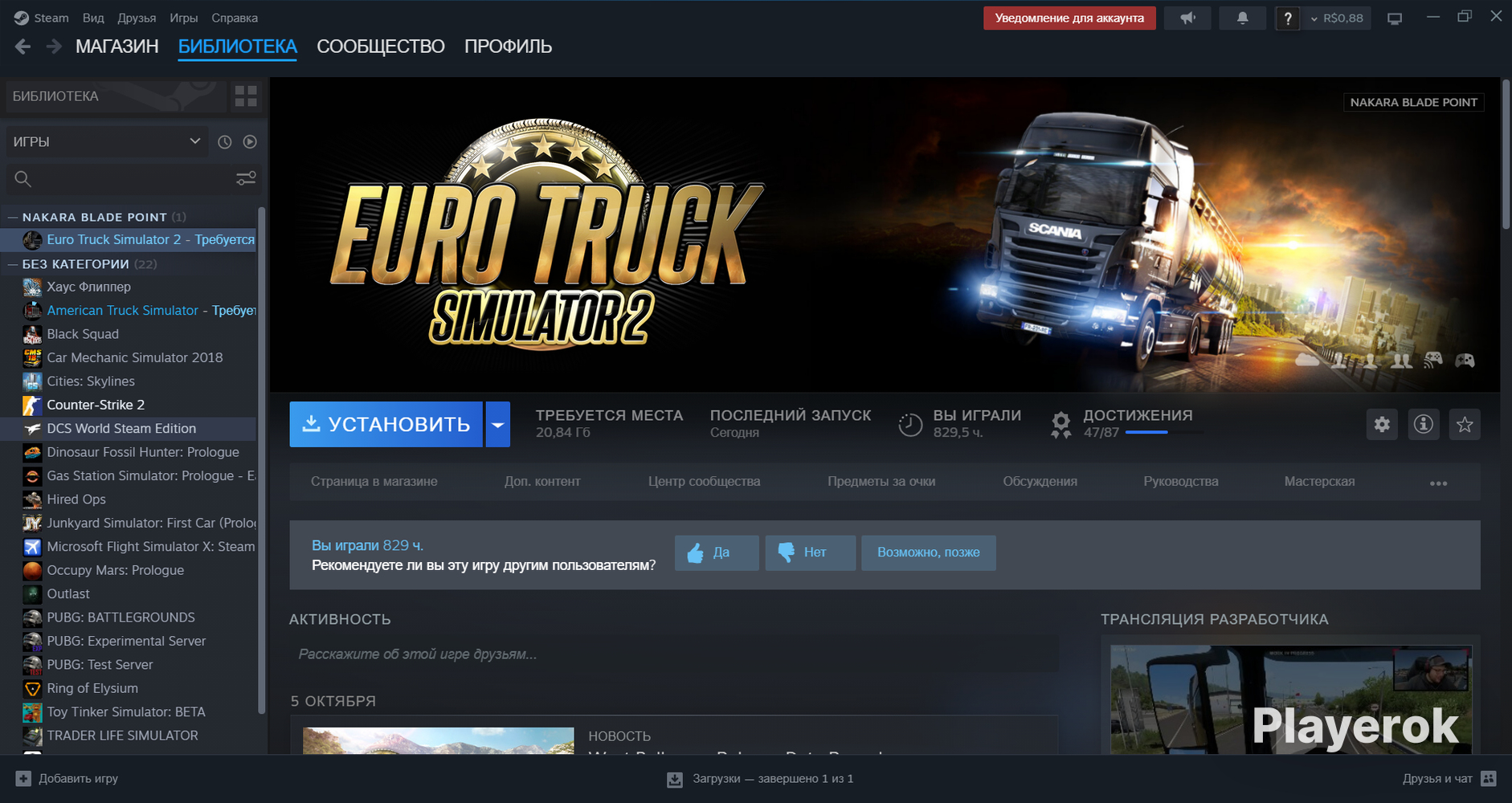Open advanced filter icon in search bar
1512x803 pixels.
pos(246,178)
